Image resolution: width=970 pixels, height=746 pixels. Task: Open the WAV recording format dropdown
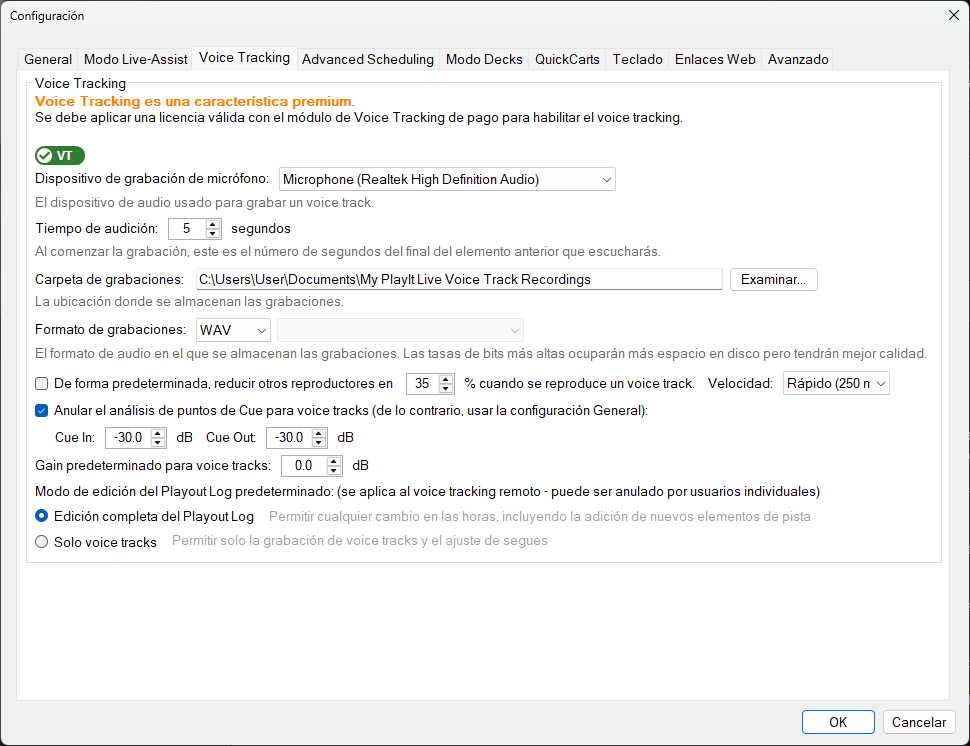tap(233, 330)
